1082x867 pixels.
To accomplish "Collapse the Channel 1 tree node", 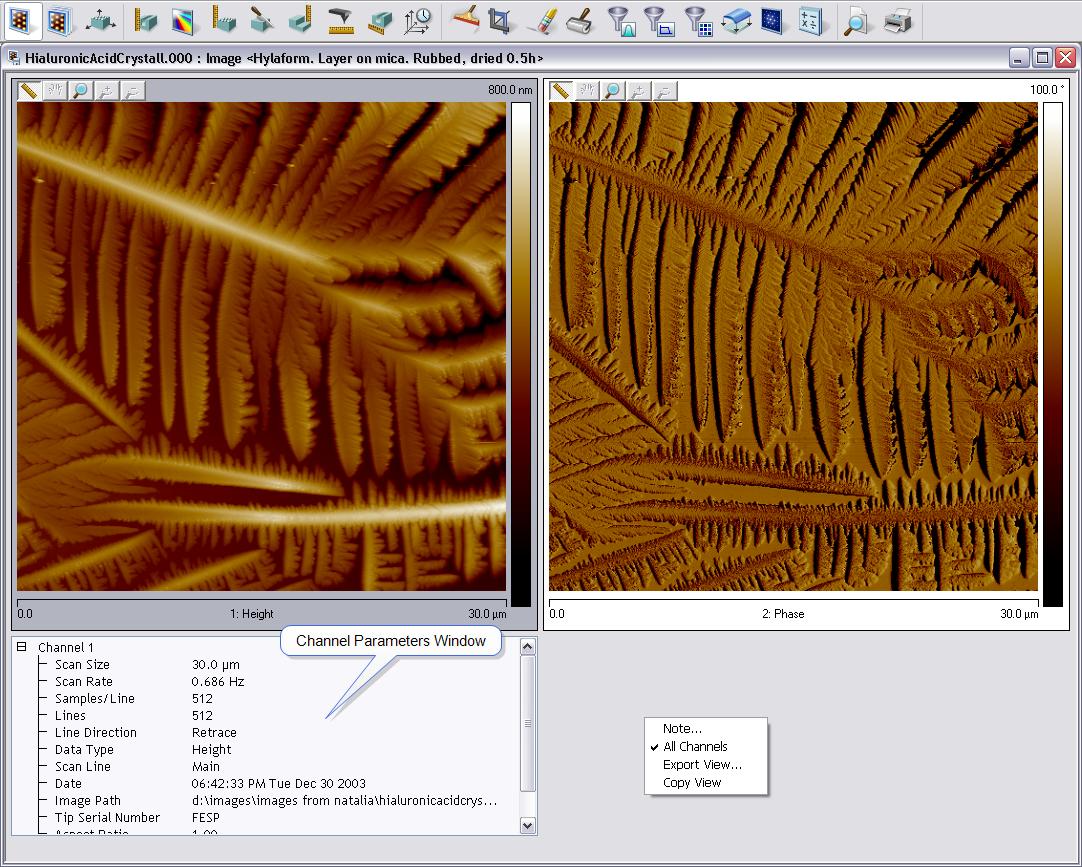I will pos(22,647).
